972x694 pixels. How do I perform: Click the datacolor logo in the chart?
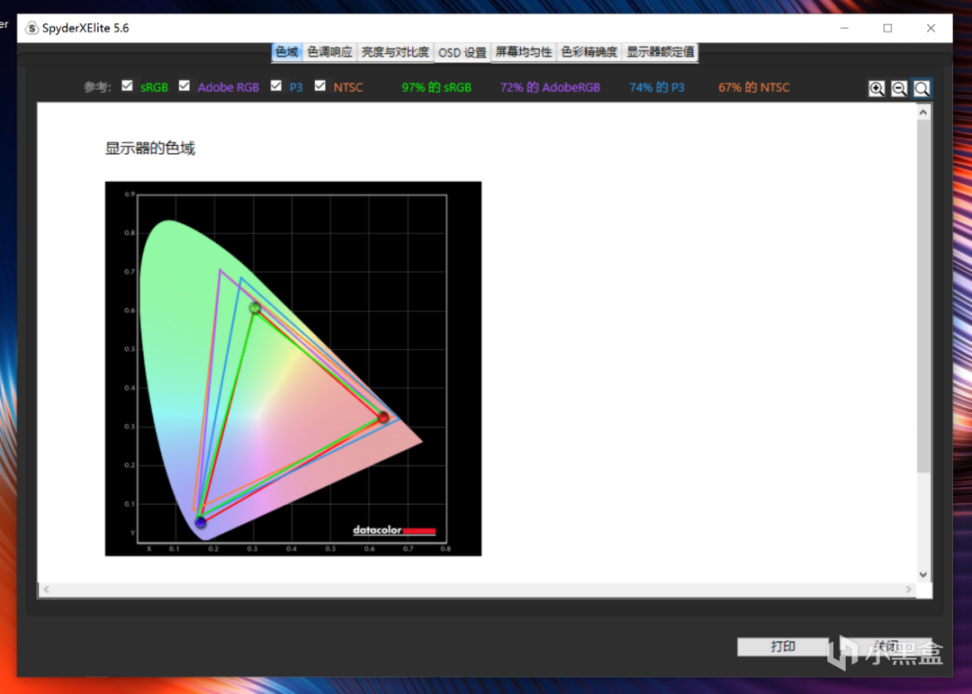point(394,530)
